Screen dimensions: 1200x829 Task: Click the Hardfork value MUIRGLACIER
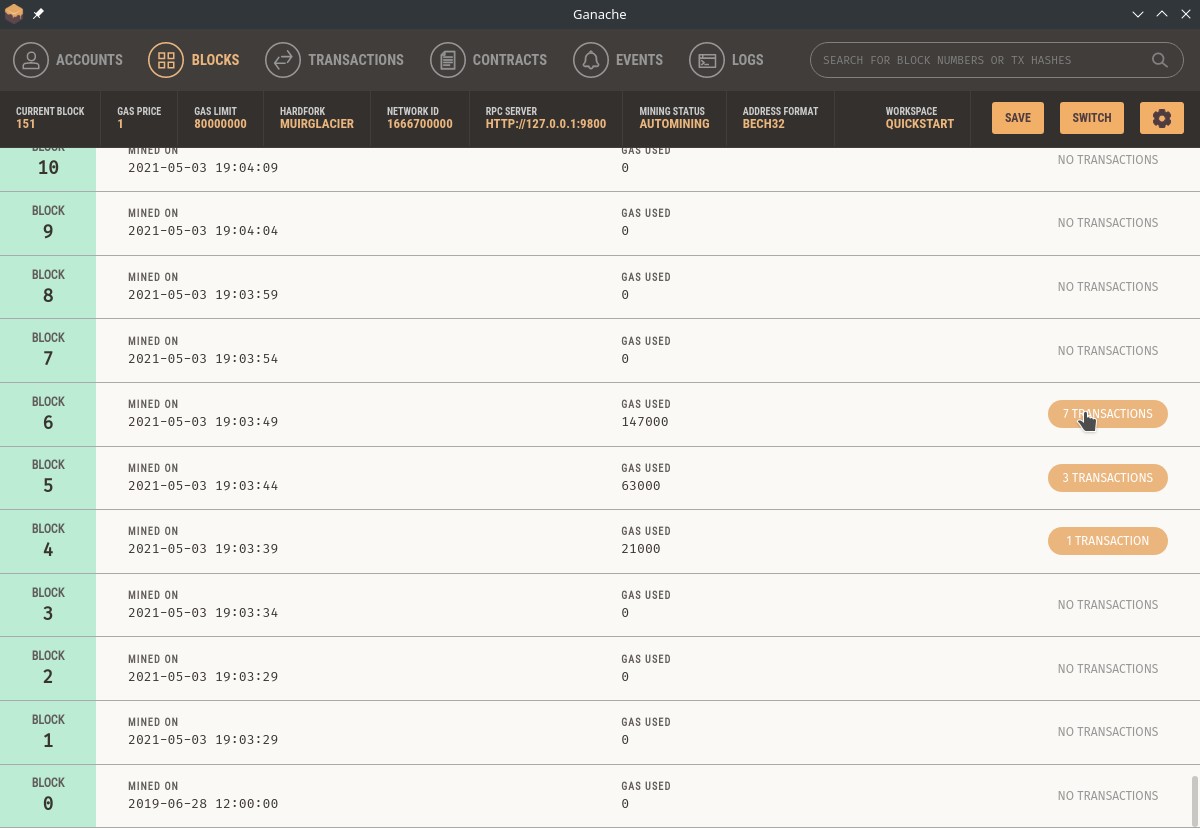(x=317, y=124)
